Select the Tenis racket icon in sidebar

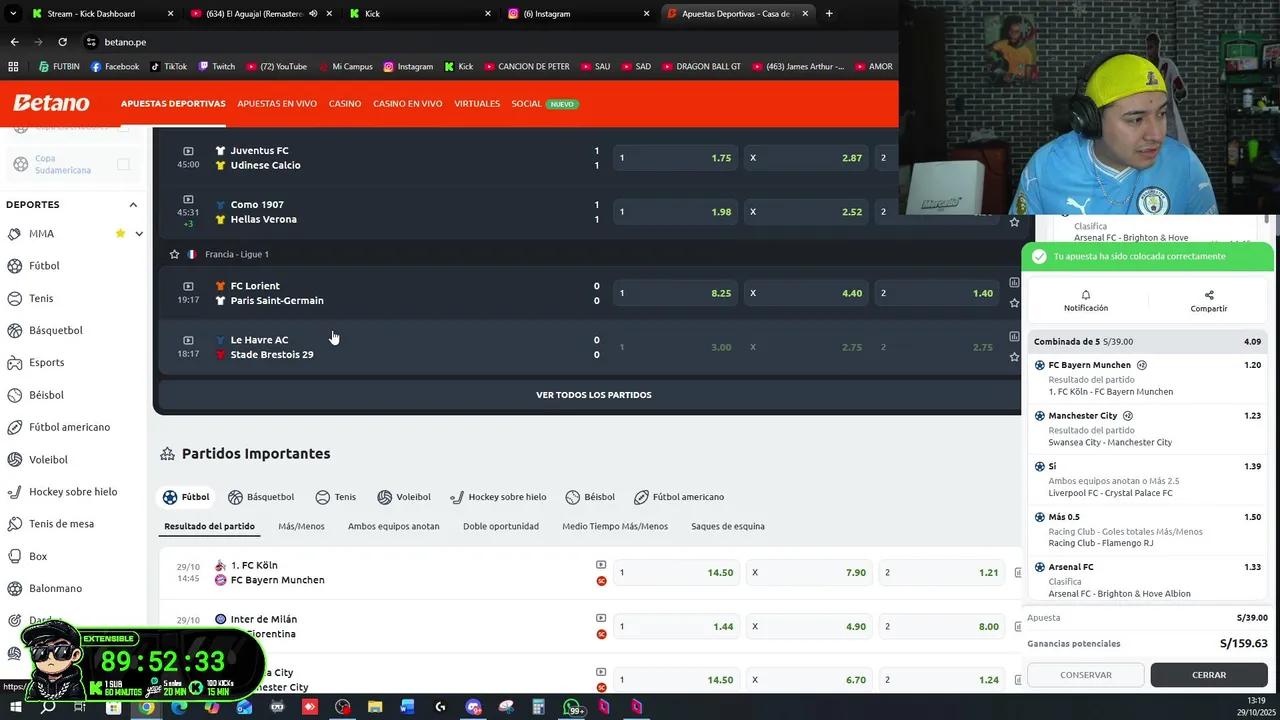[x=14, y=298]
